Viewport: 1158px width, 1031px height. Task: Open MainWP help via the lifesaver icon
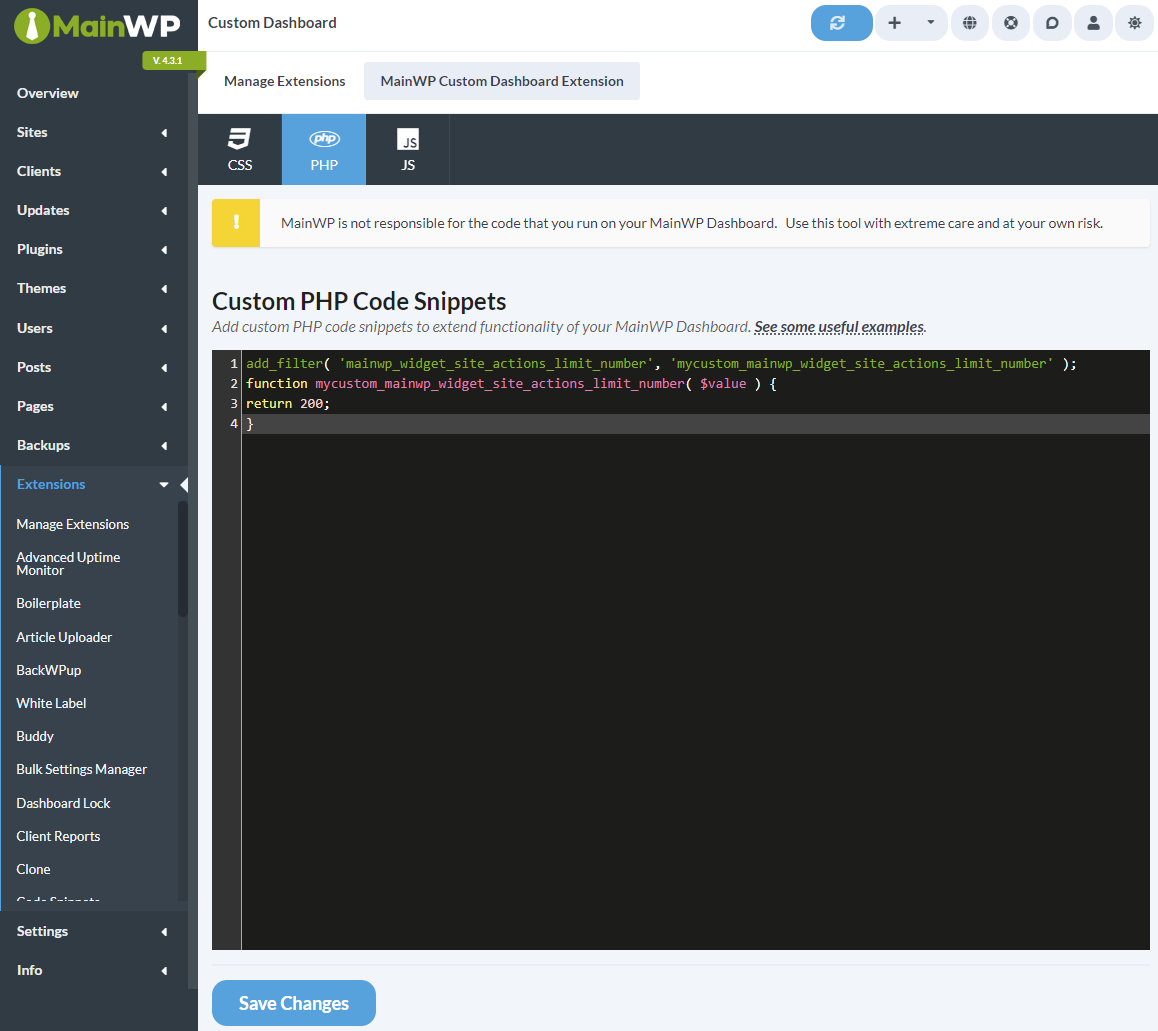[x=1010, y=22]
